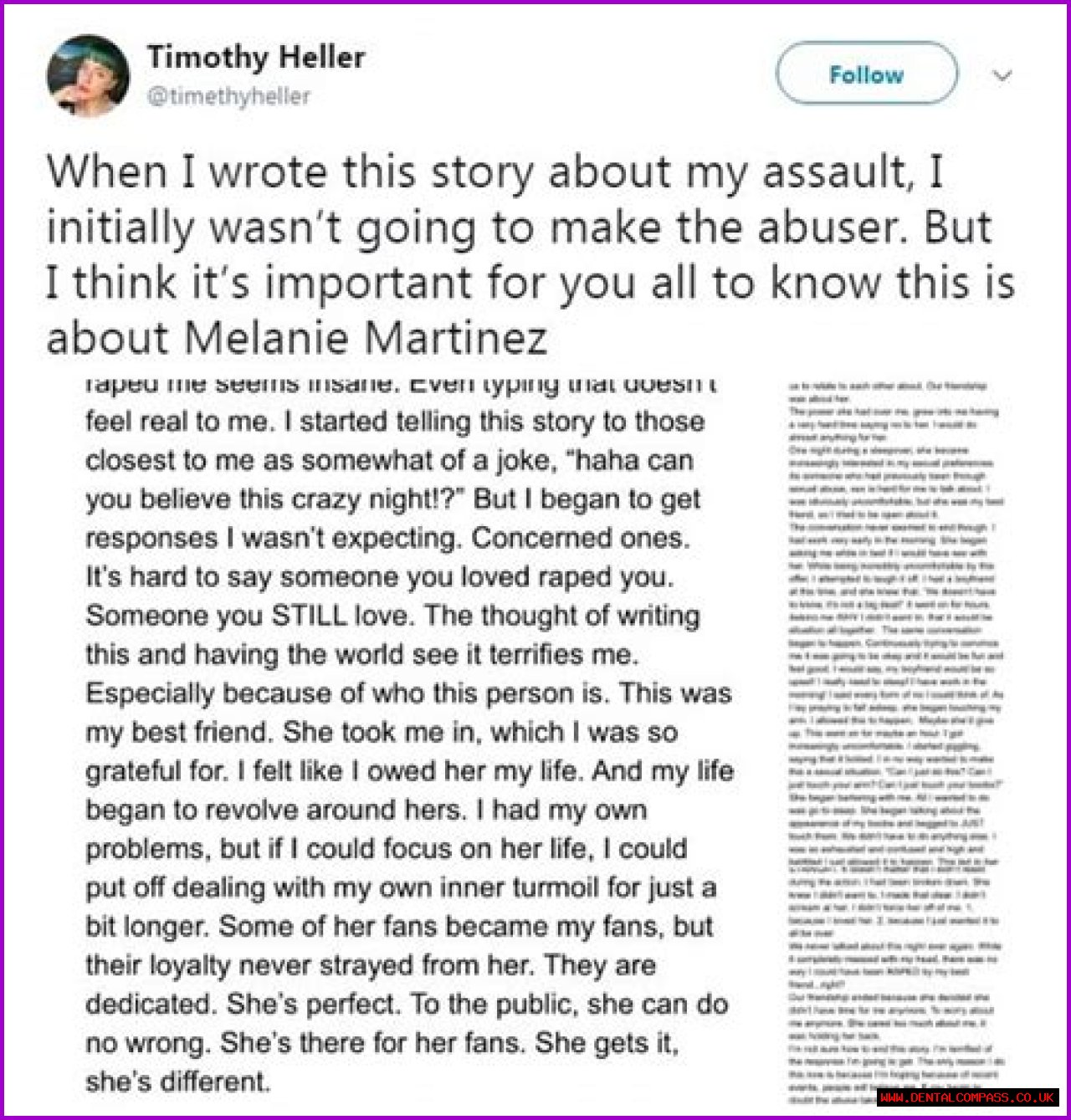Click the @timethyheller handle

(x=228, y=96)
